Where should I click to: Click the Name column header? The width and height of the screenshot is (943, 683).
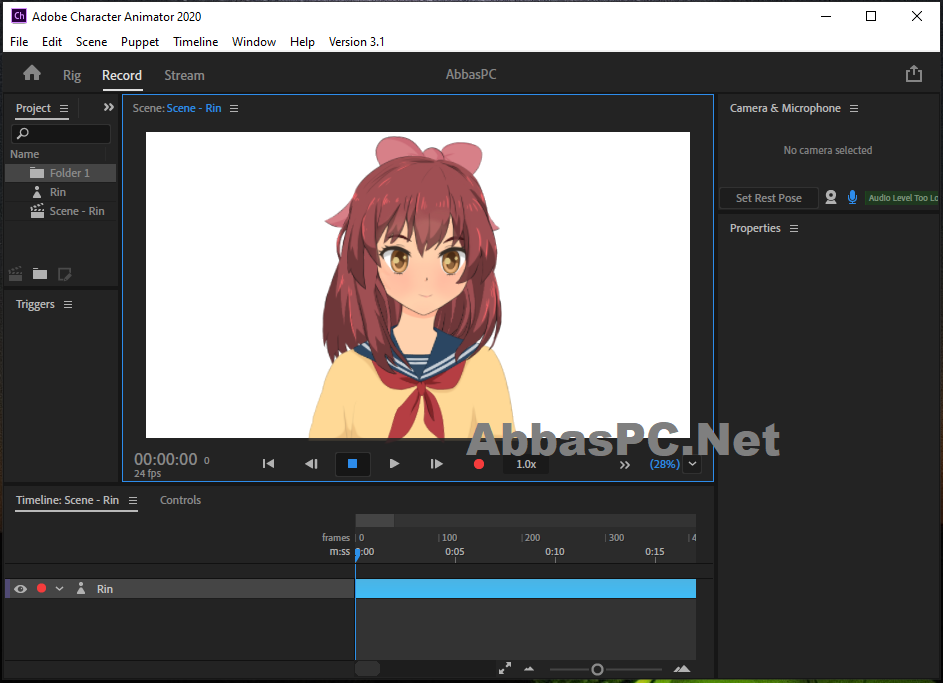click(25, 154)
